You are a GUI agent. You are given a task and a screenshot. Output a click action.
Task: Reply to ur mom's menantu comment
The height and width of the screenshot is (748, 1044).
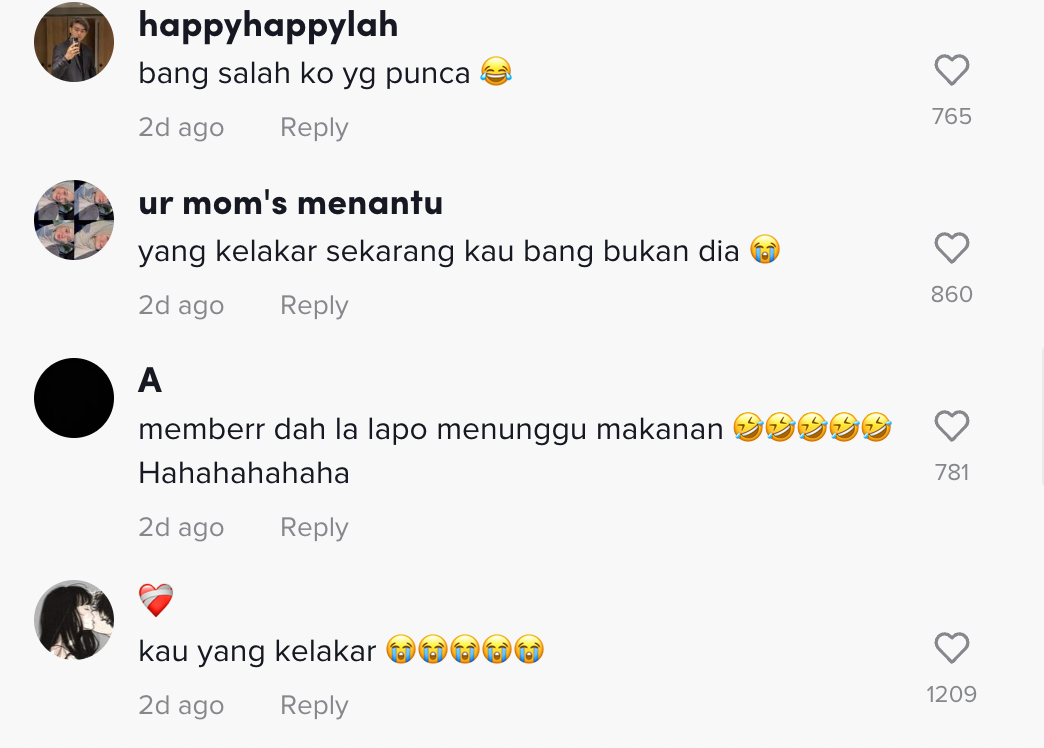(314, 305)
